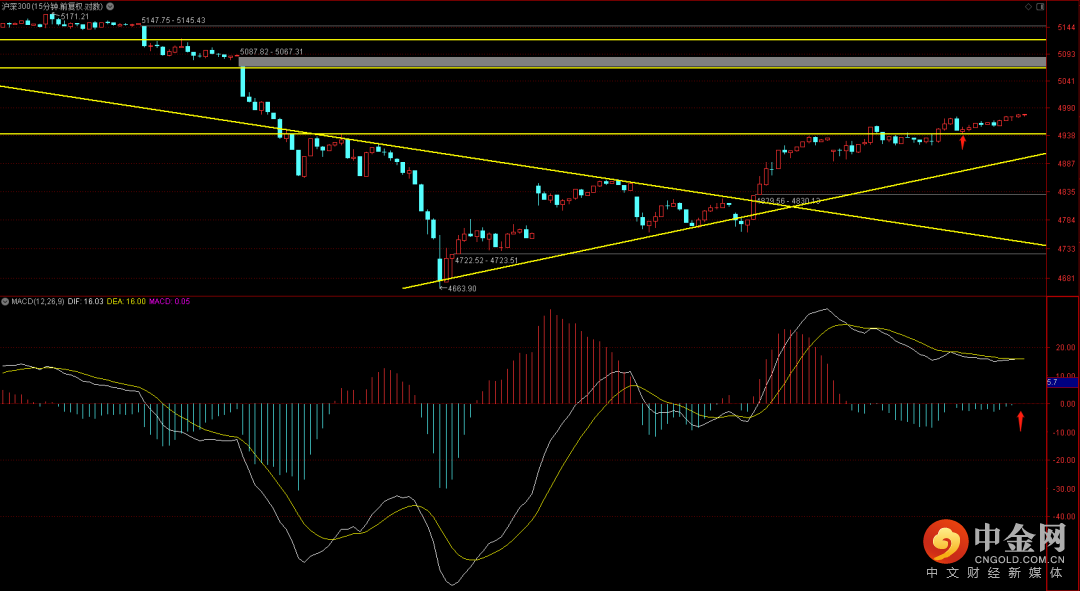Expand the MACD indicator dropdown arrow
This screenshot has height=591, width=1080.
coord(5,300)
